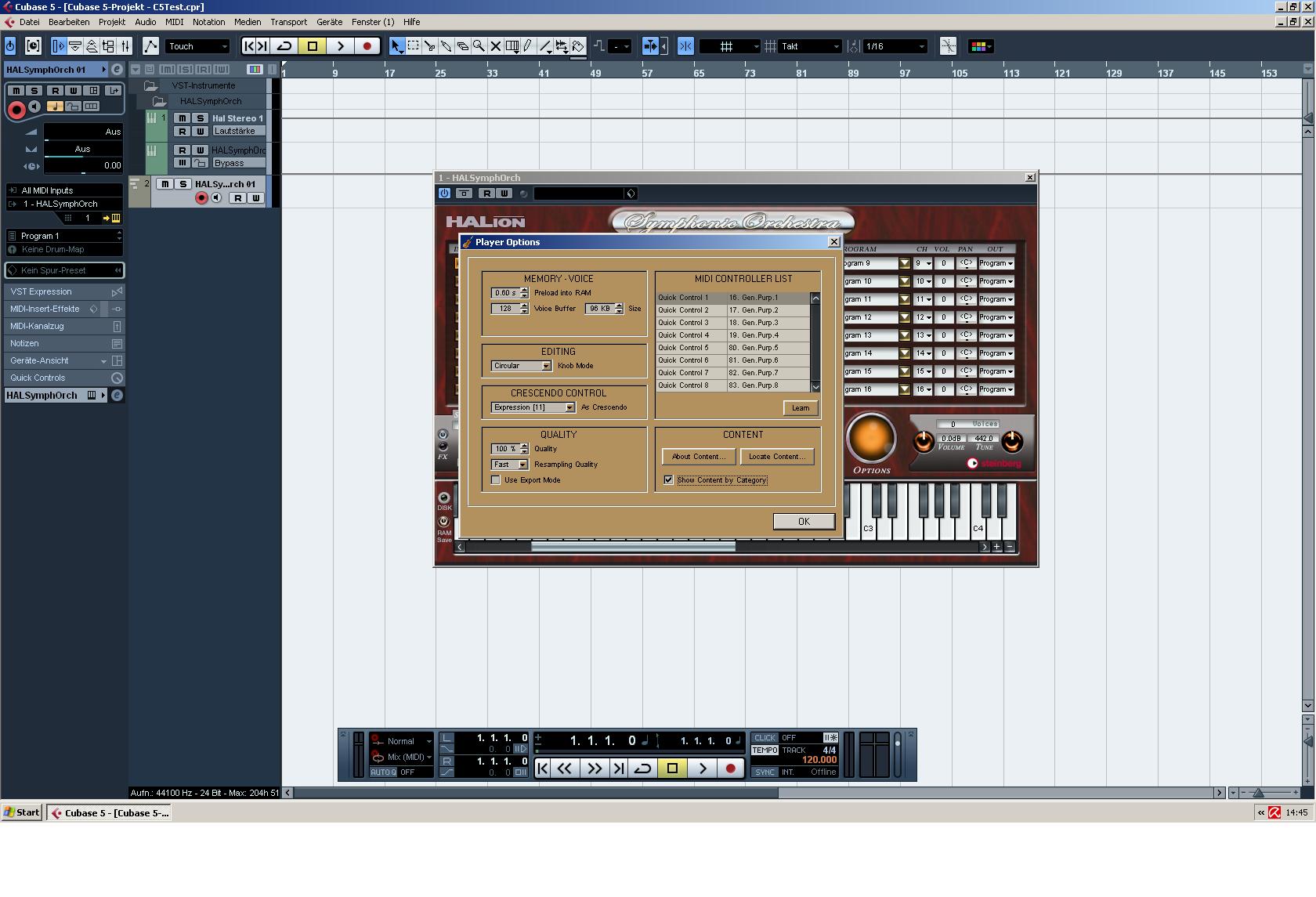Show the Inspector panel toolbar icon
The height and width of the screenshot is (897, 1316).
pyautogui.click(x=58, y=46)
